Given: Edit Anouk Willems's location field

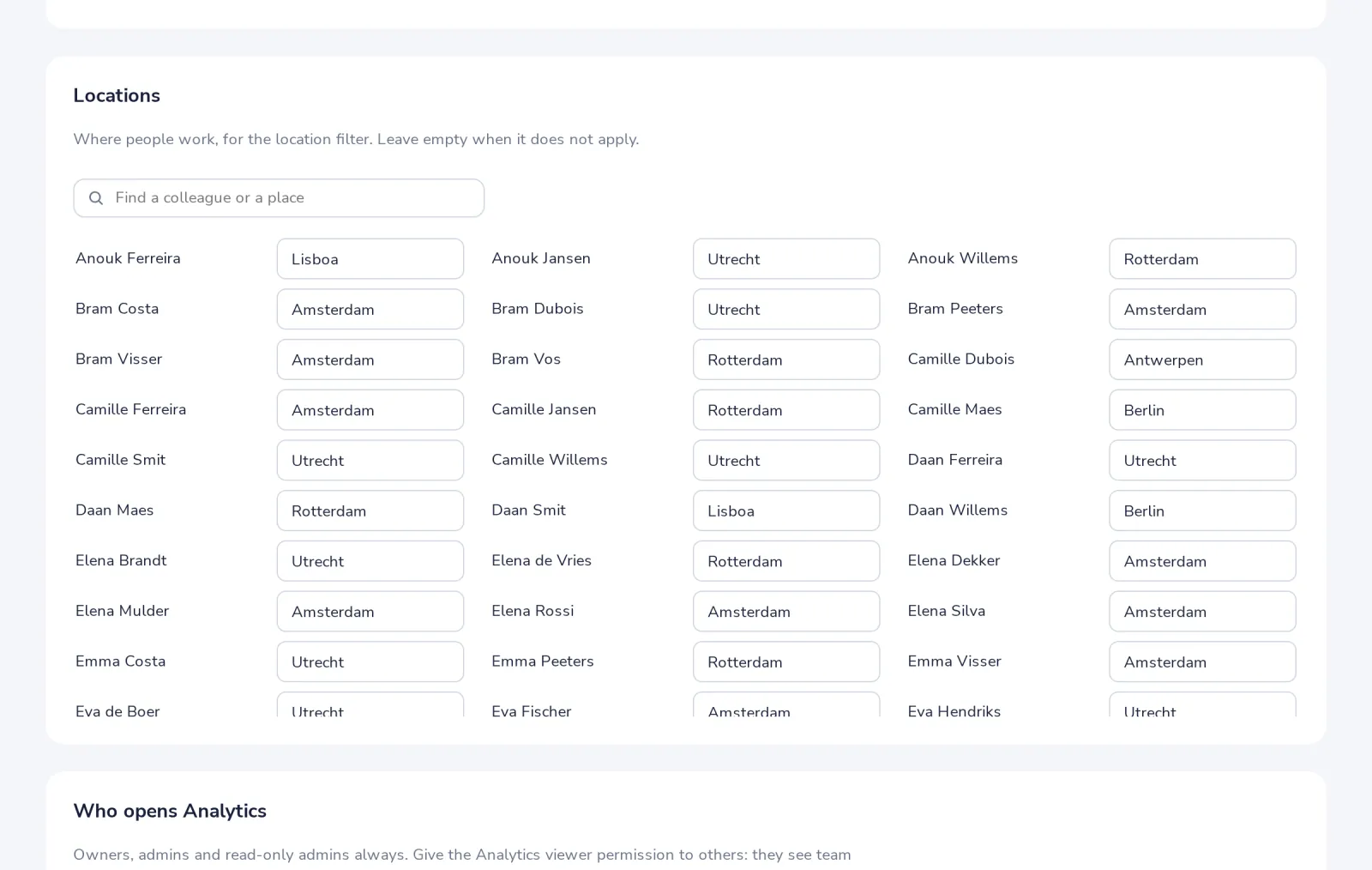Looking at the screenshot, I should click(1202, 259).
